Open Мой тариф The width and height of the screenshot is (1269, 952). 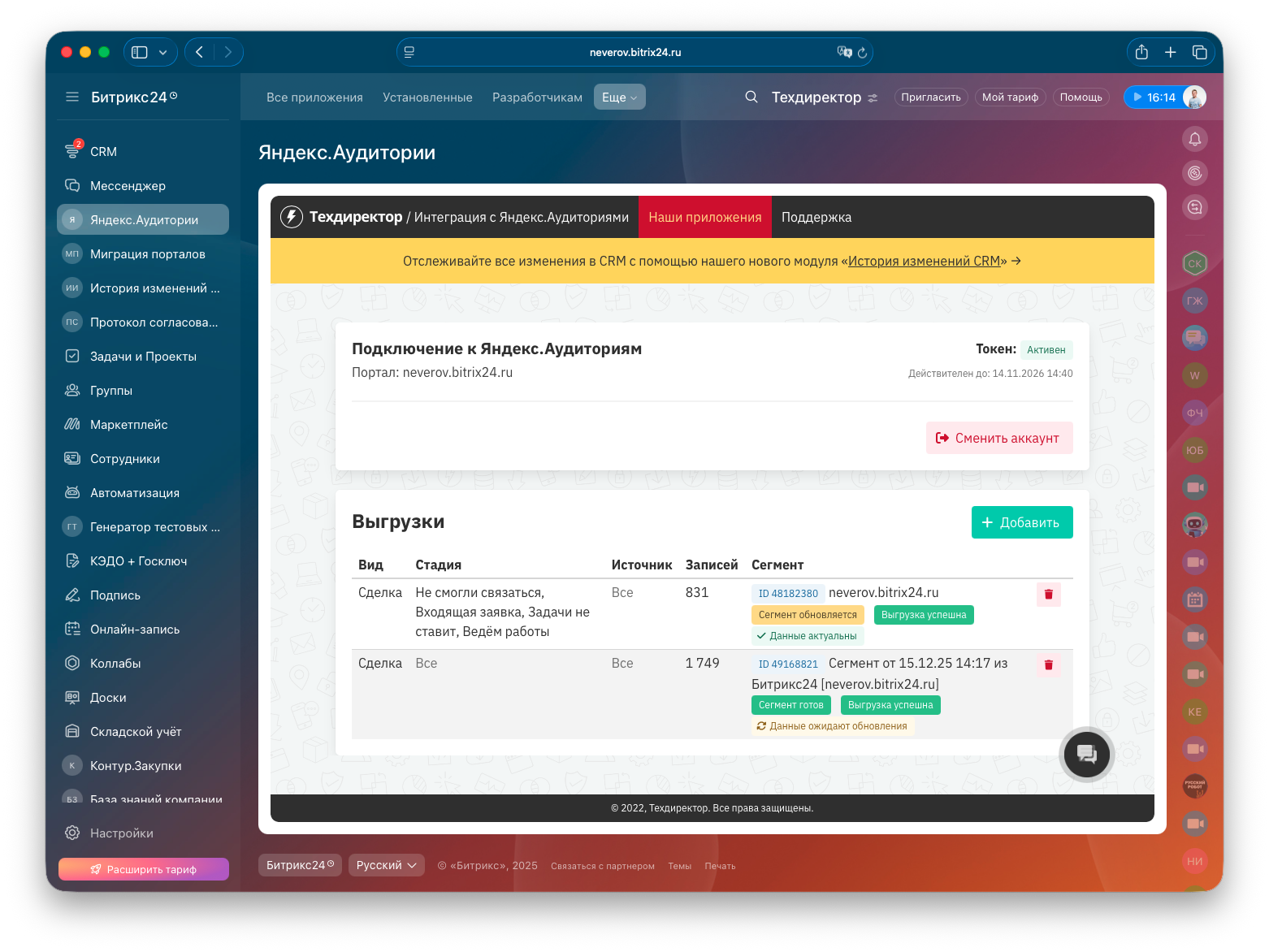click(1011, 97)
